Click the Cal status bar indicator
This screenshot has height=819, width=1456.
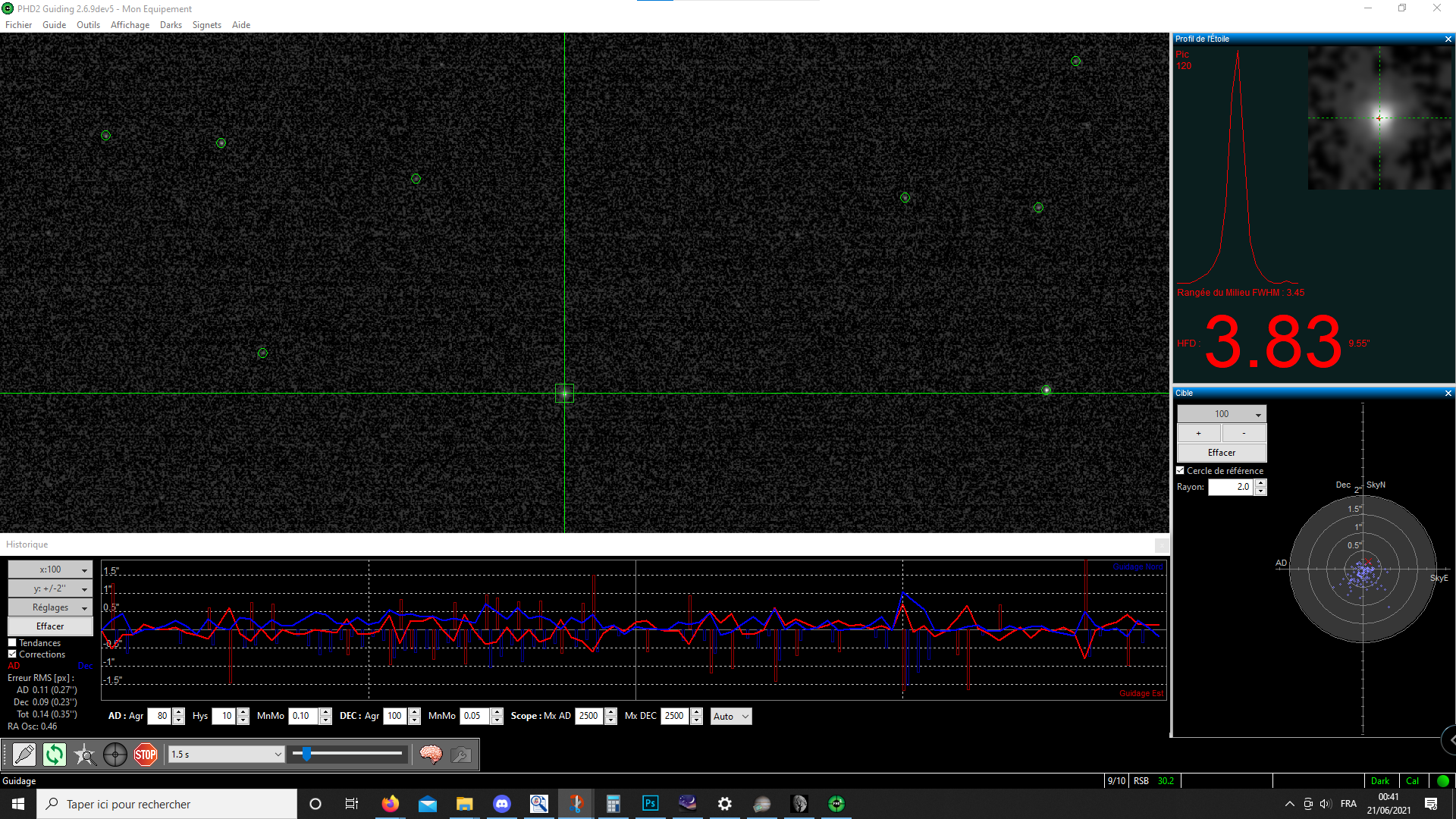pyautogui.click(x=1413, y=781)
